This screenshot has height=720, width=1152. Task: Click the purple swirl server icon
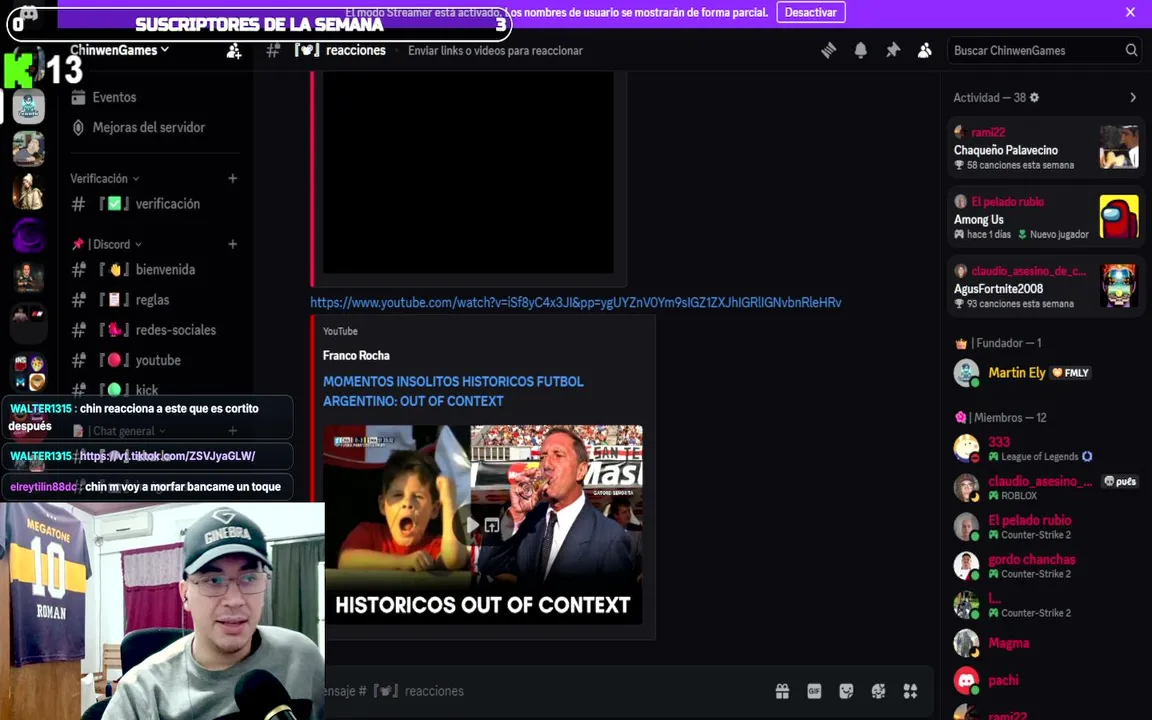tap(29, 235)
